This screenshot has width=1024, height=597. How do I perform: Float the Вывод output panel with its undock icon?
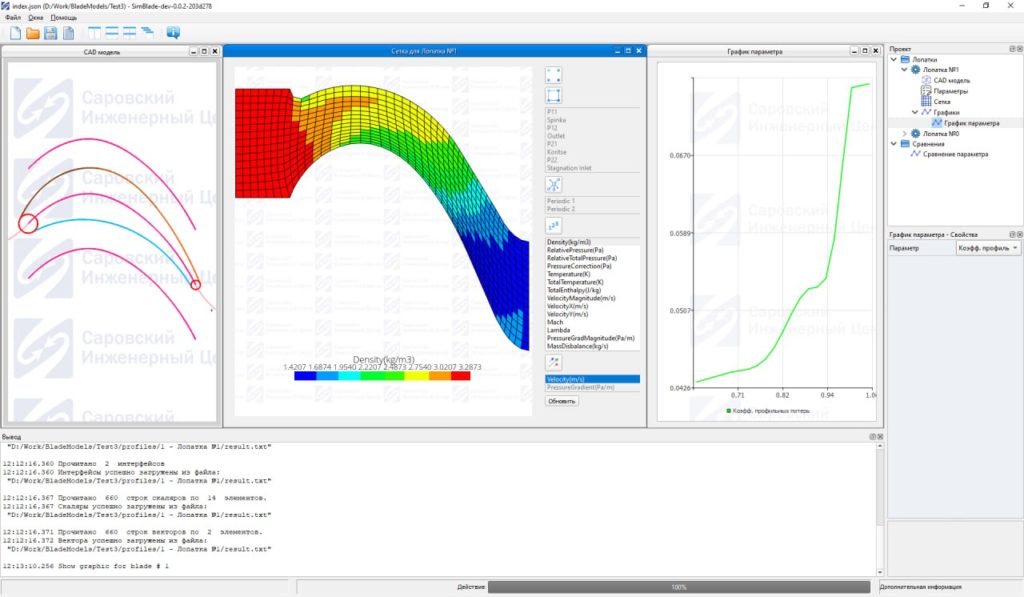coord(872,436)
